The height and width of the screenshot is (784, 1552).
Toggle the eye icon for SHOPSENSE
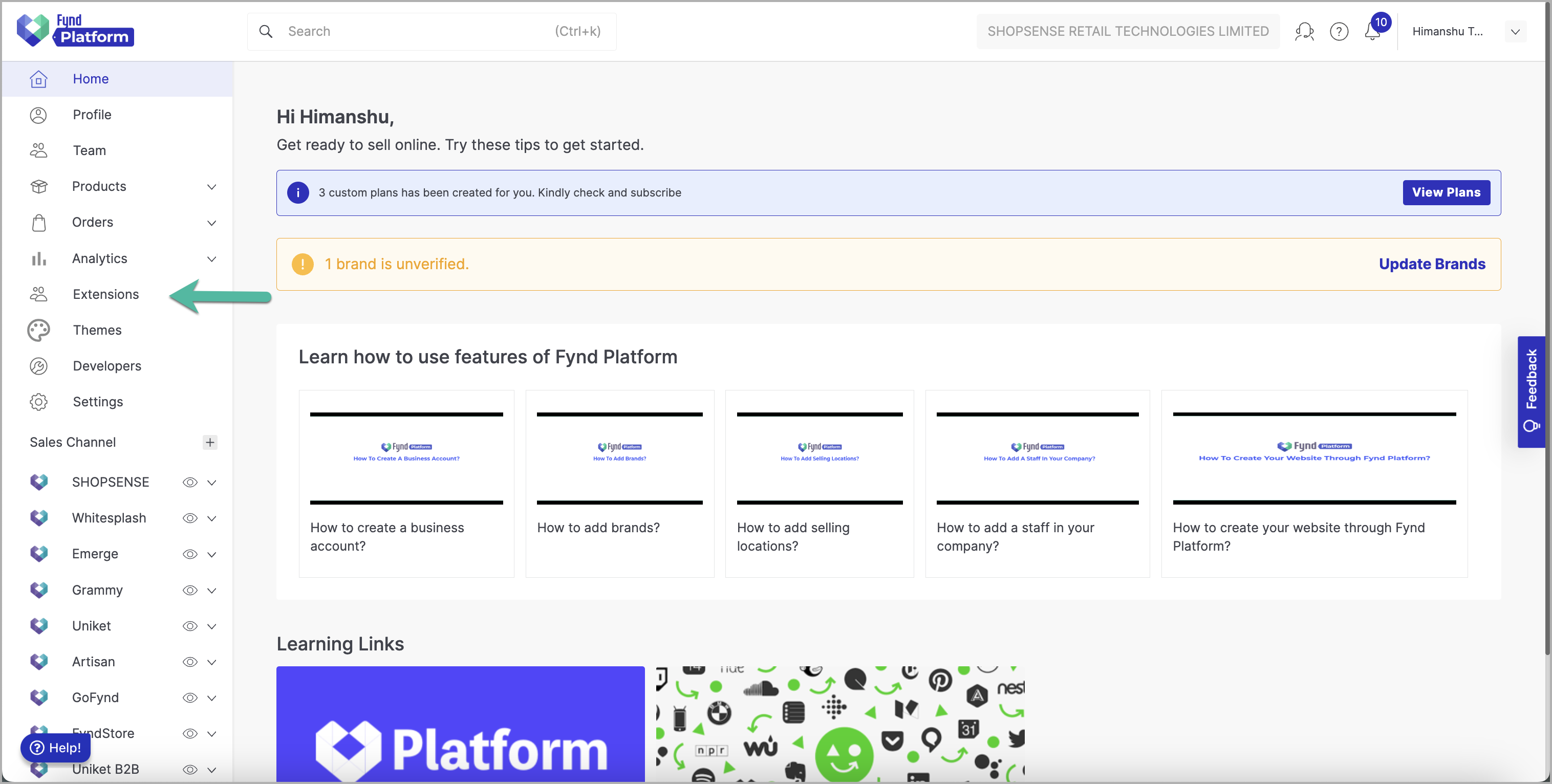[190, 482]
